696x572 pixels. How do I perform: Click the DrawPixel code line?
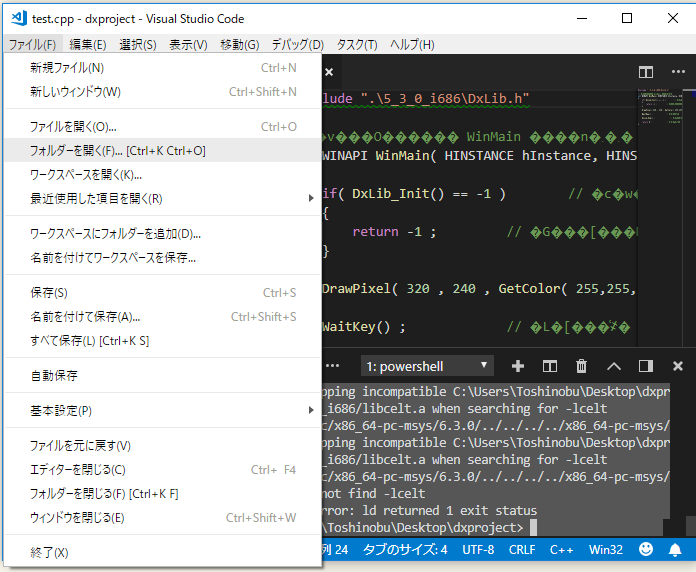click(479, 289)
